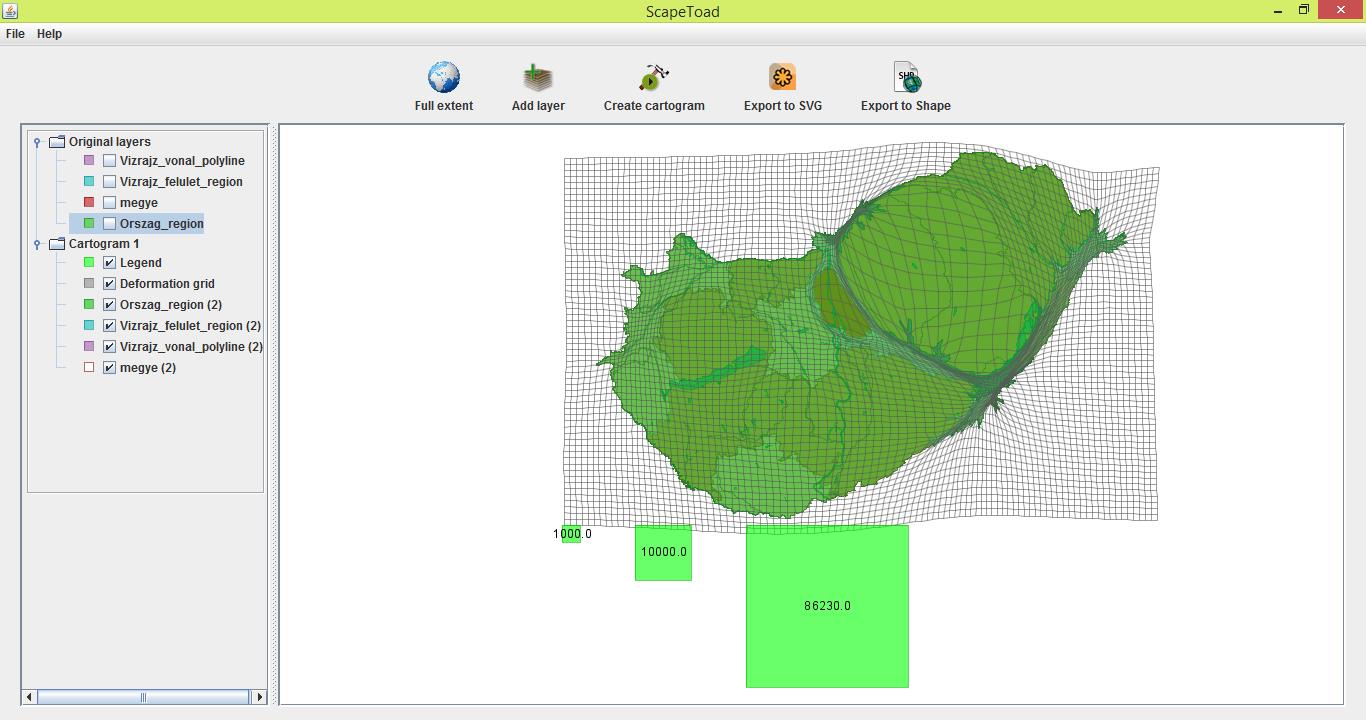Click the Export to SVG button label
Image resolution: width=1366 pixels, height=720 pixels.
pyautogui.click(x=783, y=106)
